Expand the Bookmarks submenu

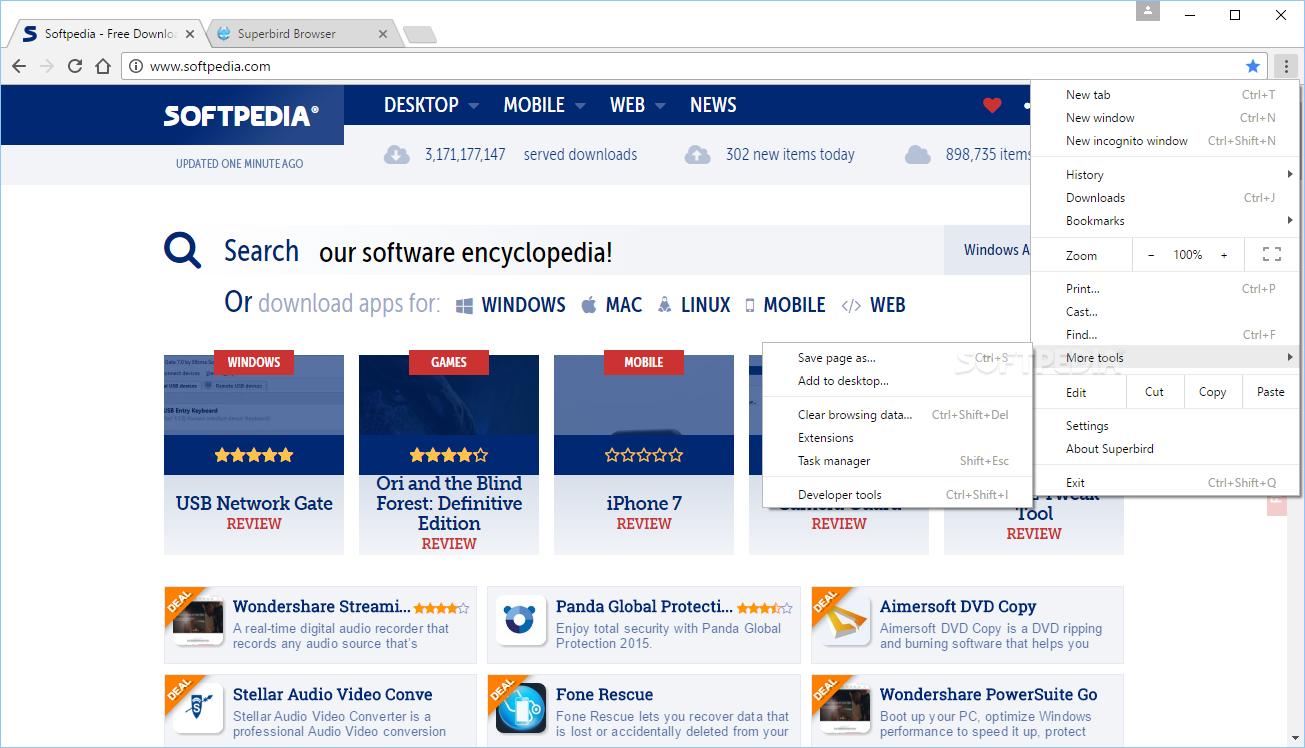1166,220
